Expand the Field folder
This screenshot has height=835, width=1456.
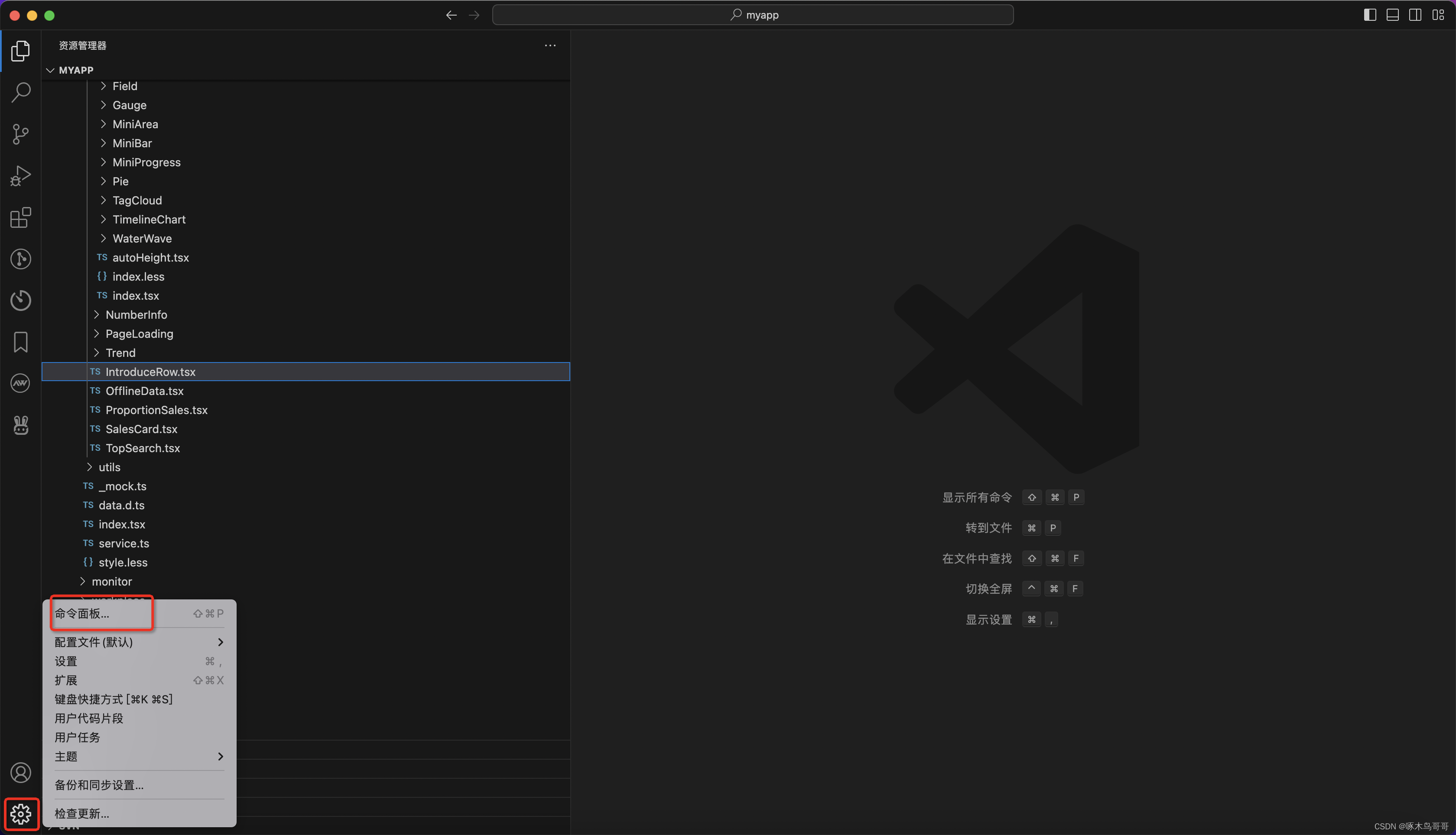[x=306, y=86]
